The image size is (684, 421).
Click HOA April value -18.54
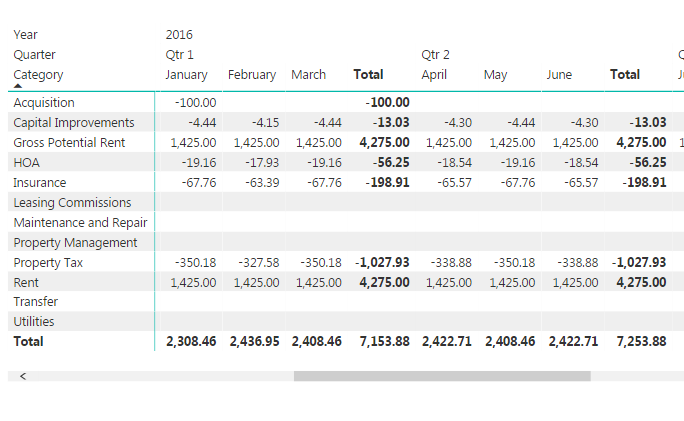pyautogui.click(x=455, y=163)
